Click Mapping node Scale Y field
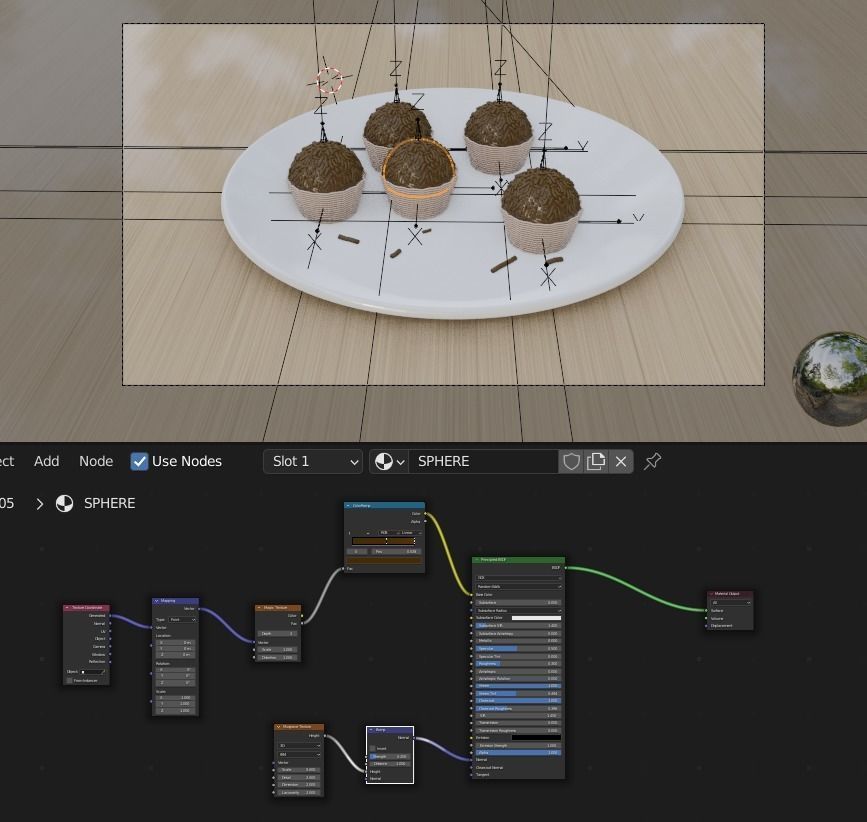This screenshot has height=822, width=867. coord(176,704)
